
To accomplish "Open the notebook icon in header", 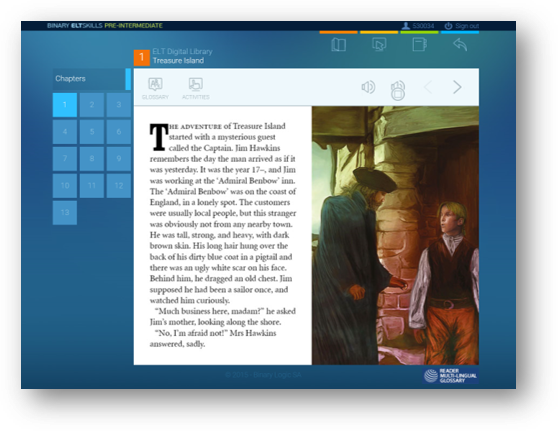I will click(420, 45).
